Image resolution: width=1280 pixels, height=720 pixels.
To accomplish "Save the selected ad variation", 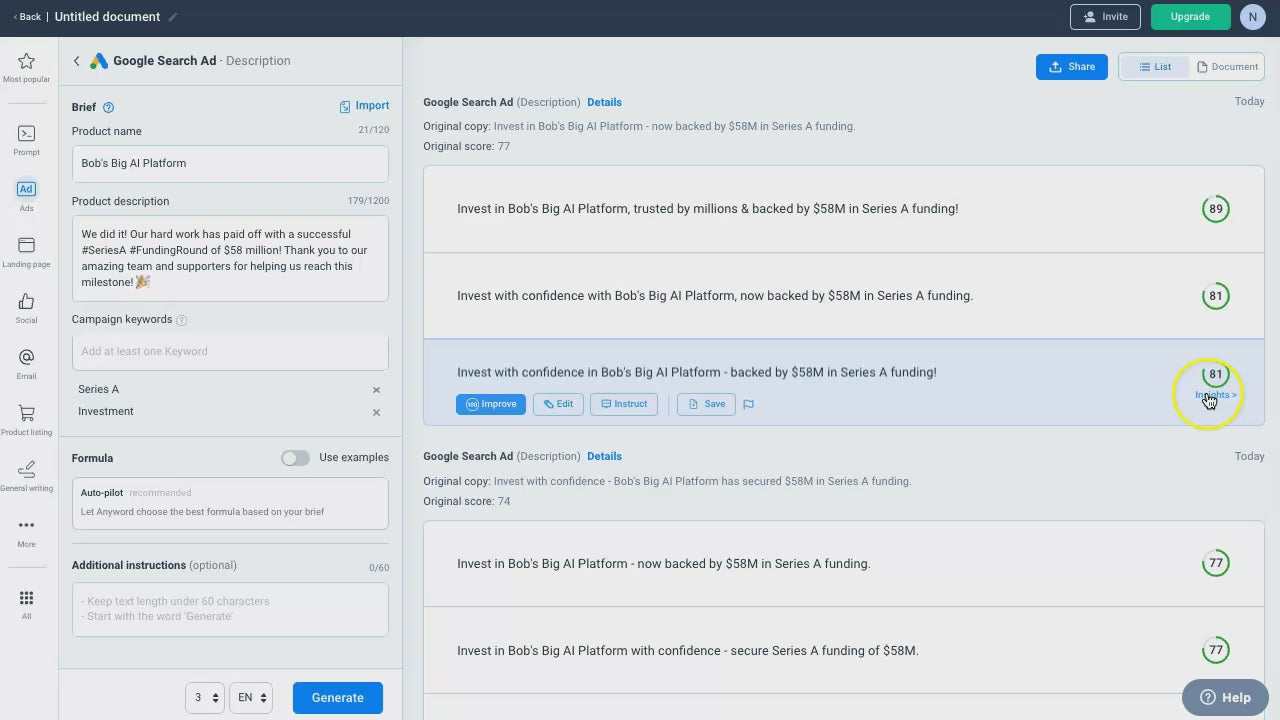I will (706, 404).
